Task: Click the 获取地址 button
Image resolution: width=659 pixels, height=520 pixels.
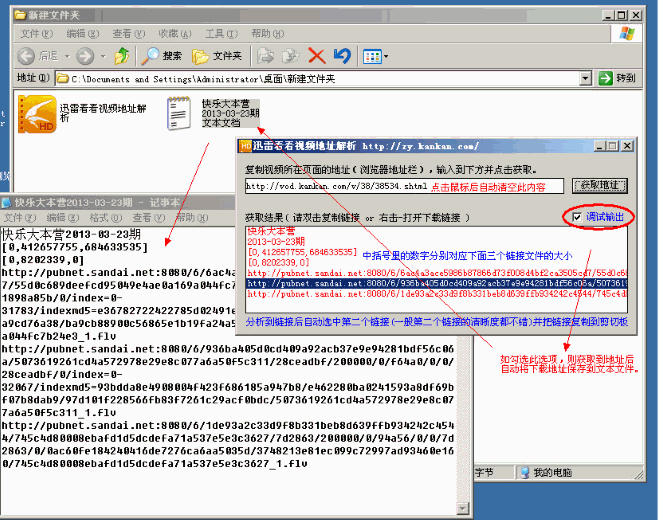Action: [599, 186]
